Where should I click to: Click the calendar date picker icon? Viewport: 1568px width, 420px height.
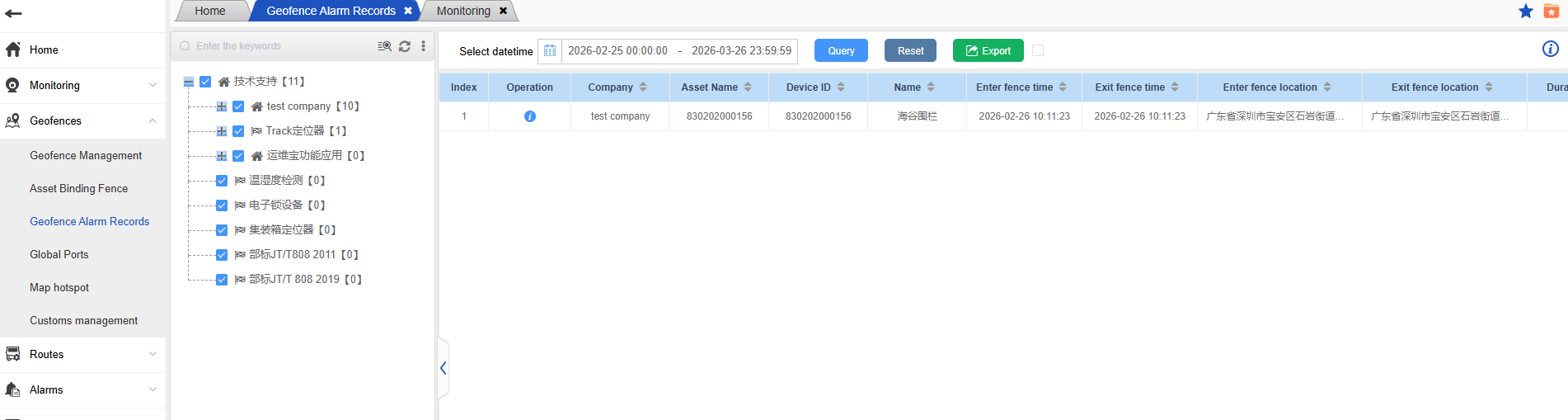pyautogui.click(x=550, y=51)
